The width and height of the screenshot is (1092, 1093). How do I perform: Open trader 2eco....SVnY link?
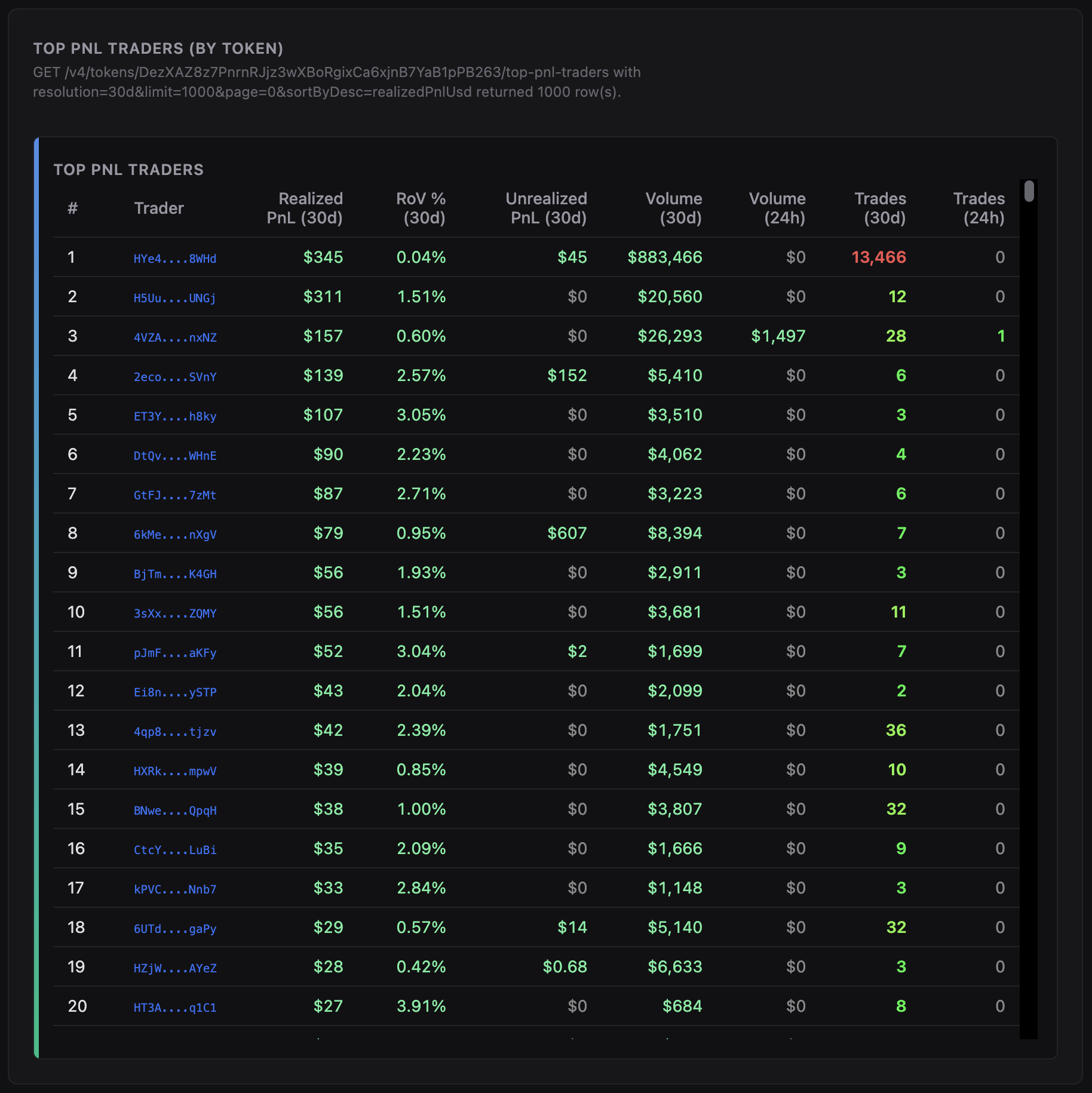175,377
